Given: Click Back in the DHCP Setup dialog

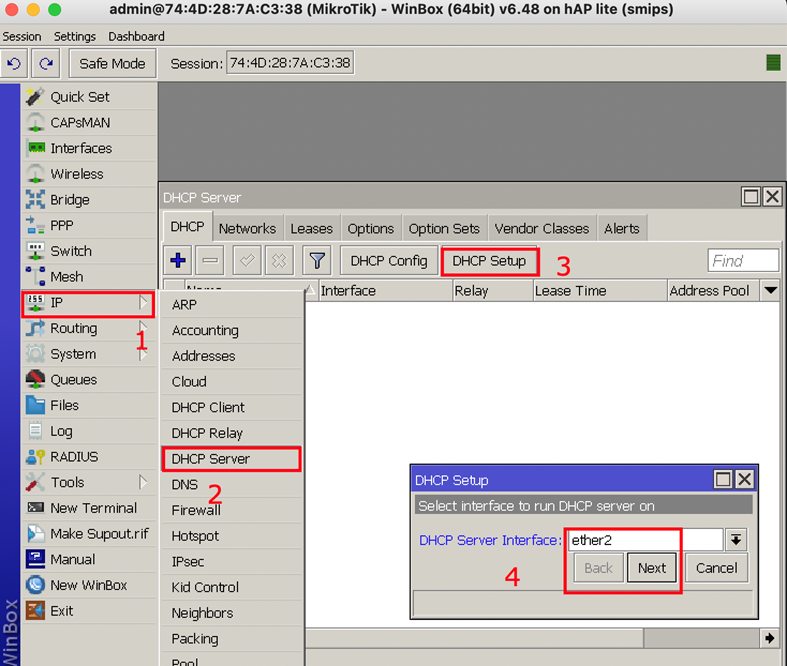Looking at the screenshot, I should 598,568.
